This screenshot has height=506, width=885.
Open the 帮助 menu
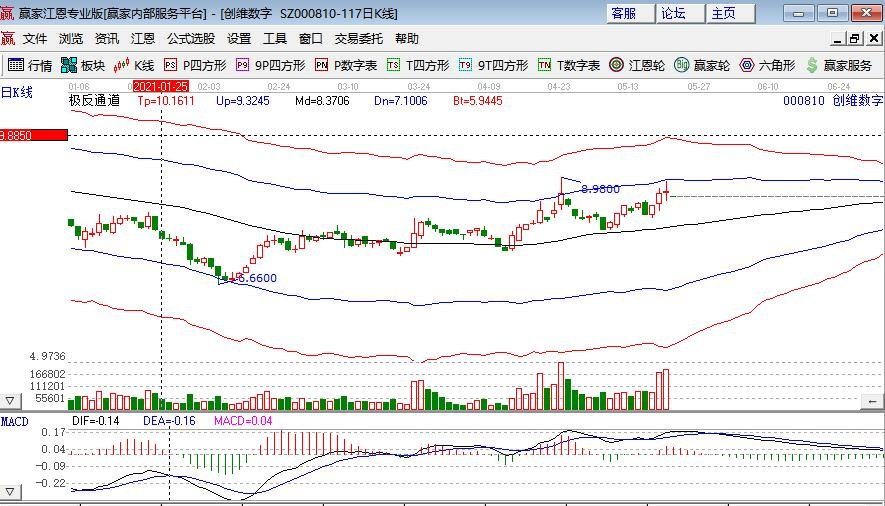point(406,38)
